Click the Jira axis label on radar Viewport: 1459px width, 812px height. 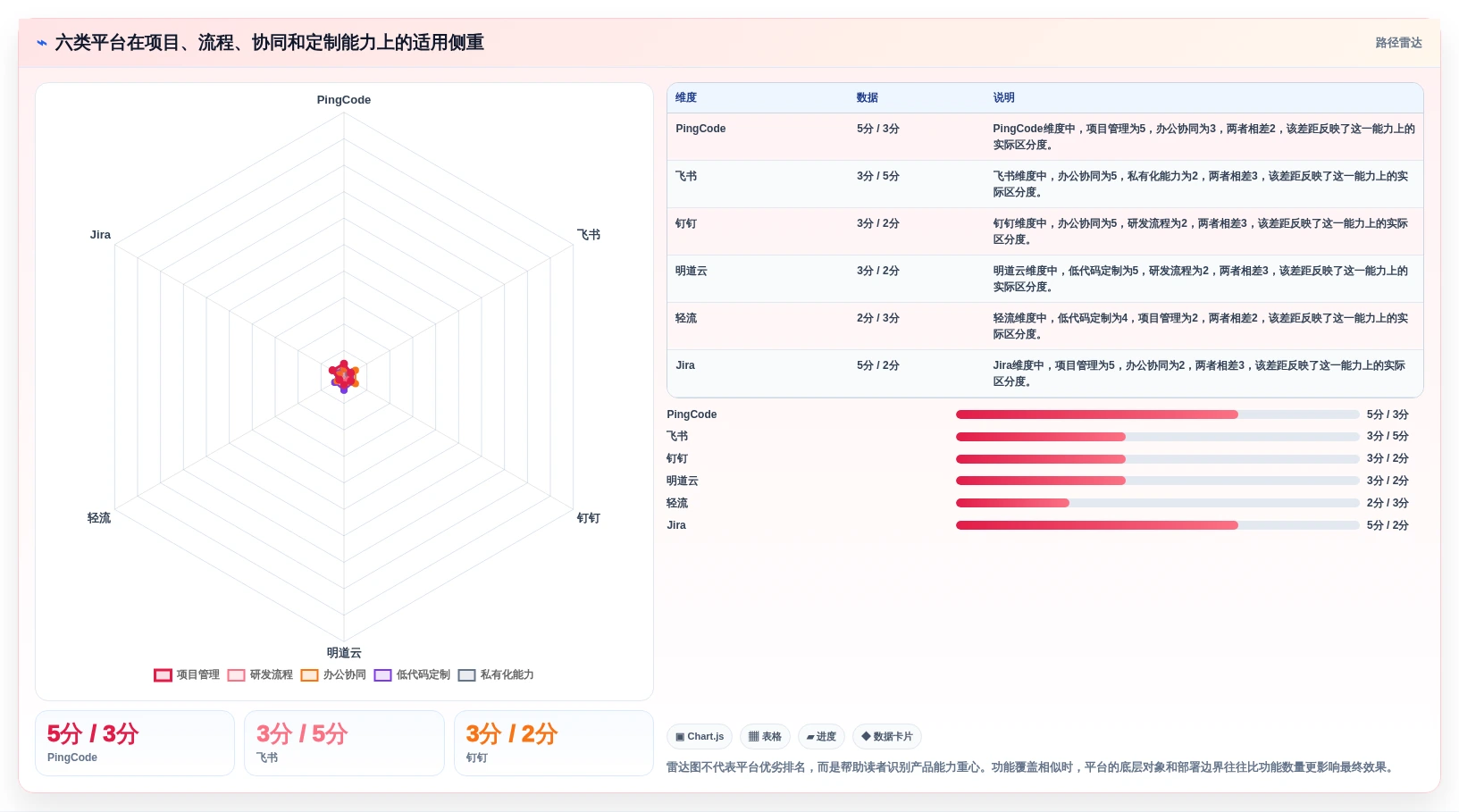(100, 235)
